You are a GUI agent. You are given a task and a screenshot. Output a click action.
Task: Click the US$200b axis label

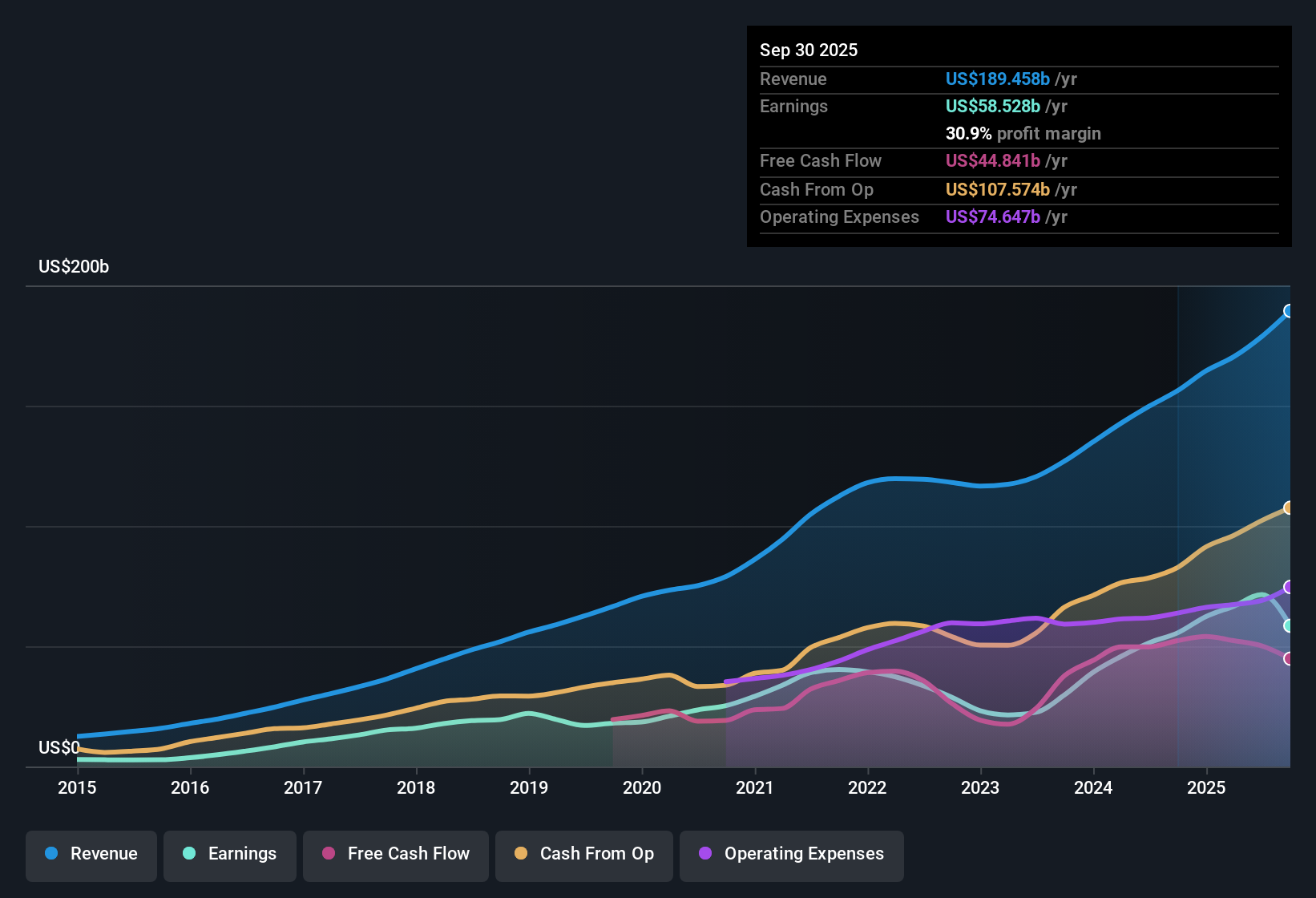(x=73, y=266)
